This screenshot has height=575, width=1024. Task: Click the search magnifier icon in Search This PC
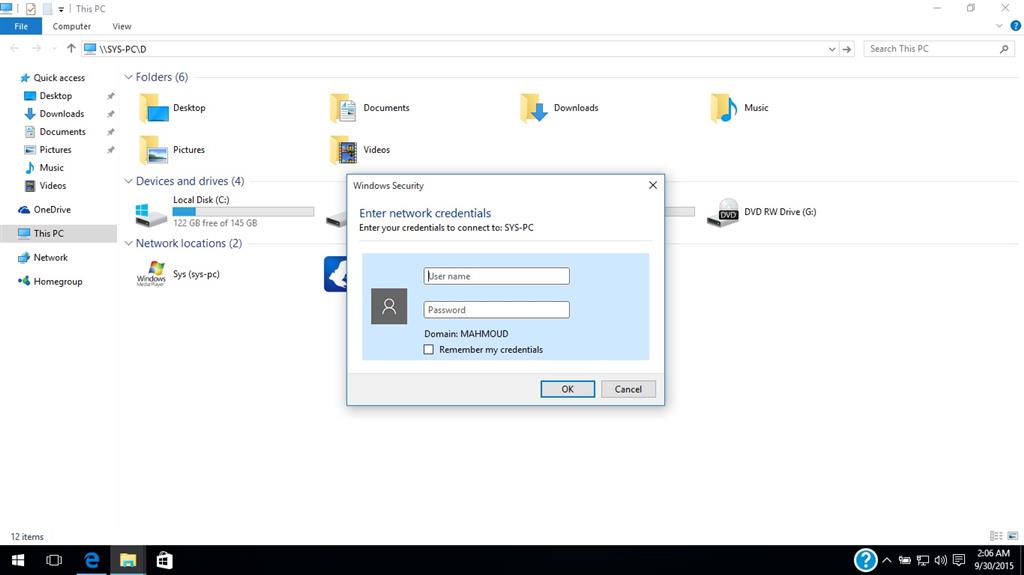coord(1004,49)
